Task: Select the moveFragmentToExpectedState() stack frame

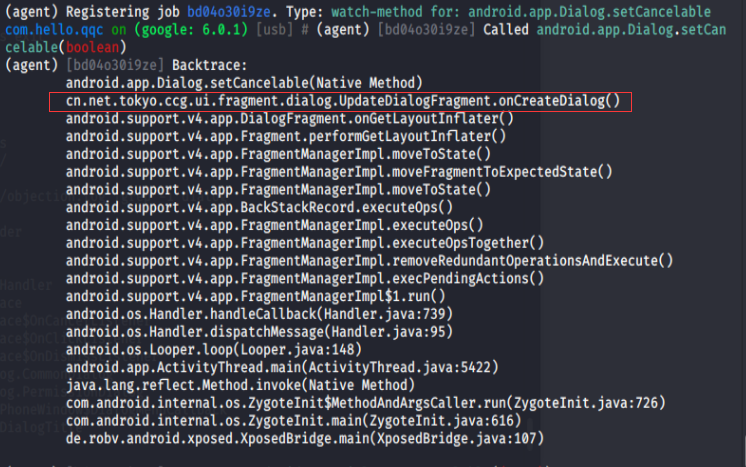Action: pos(338,171)
